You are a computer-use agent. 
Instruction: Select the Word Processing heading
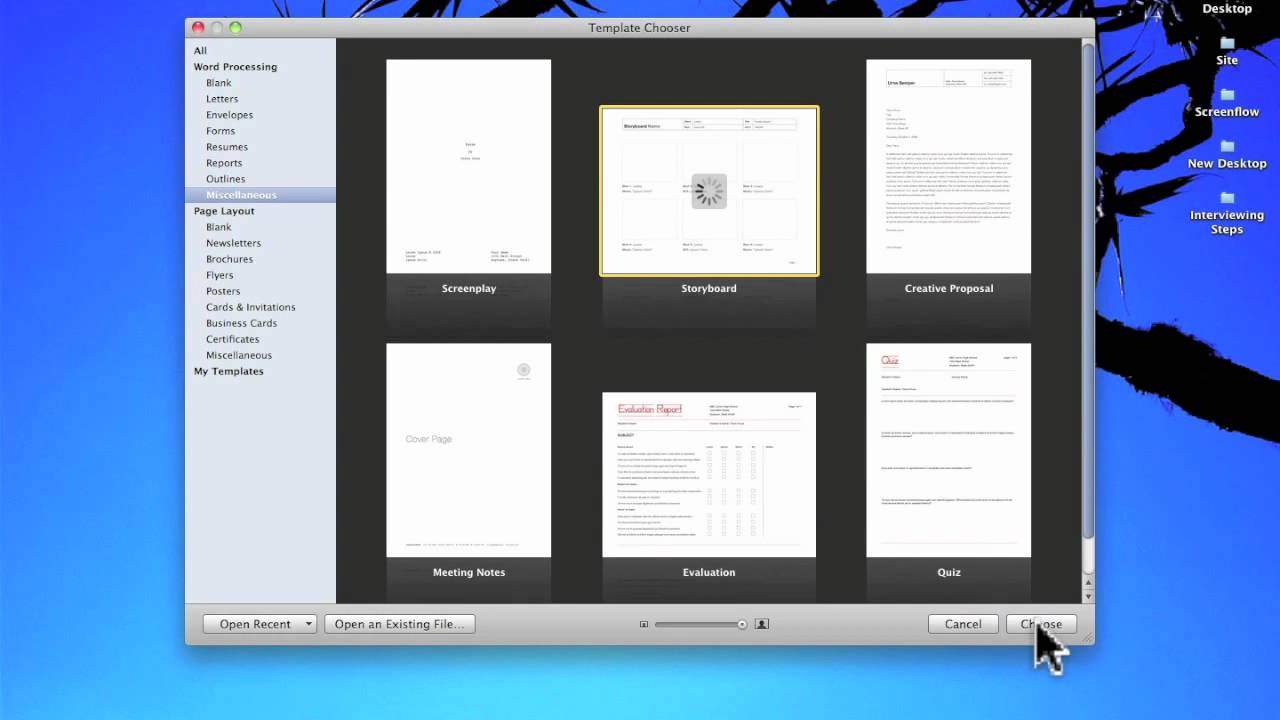(235, 67)
